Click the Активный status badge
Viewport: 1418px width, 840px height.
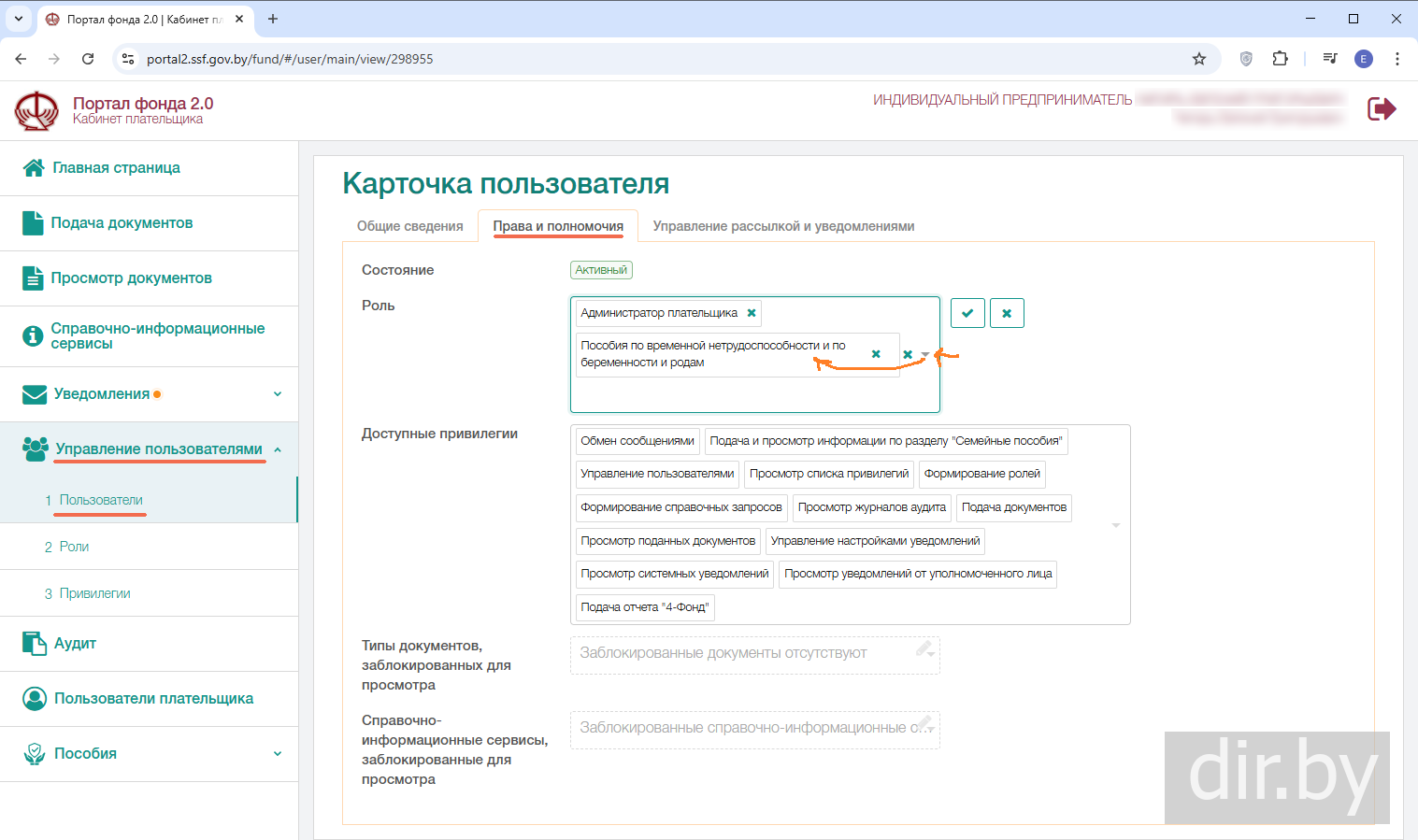(x=601, y=270)
